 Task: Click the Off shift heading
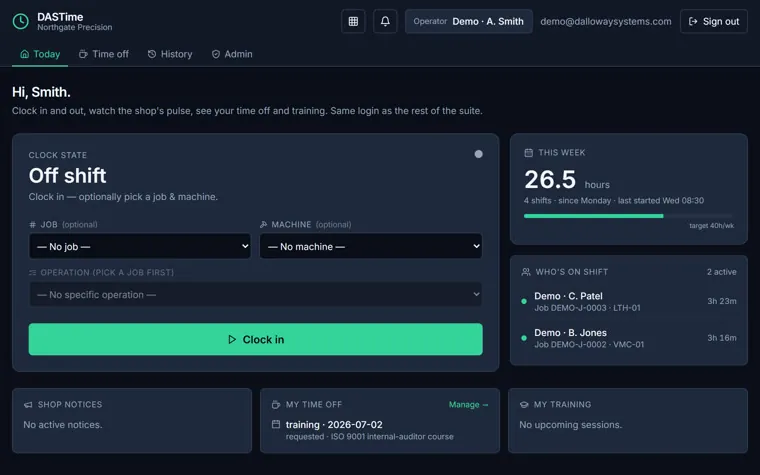[x=67, y=175]
